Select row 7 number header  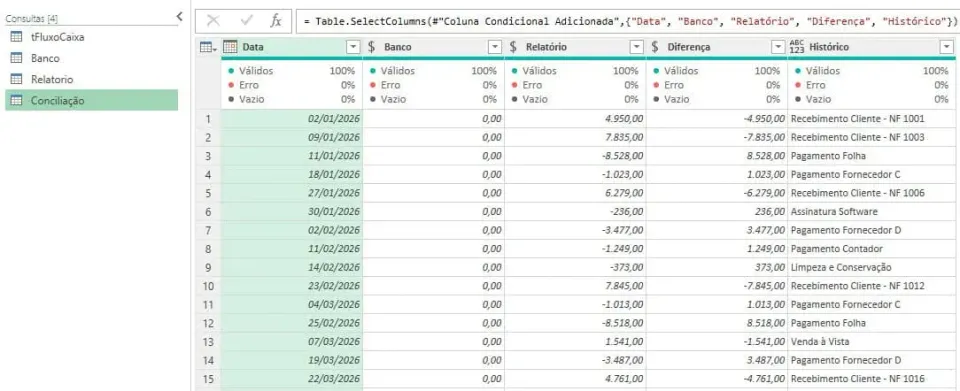pyautogui.click(x=208, y=230)
